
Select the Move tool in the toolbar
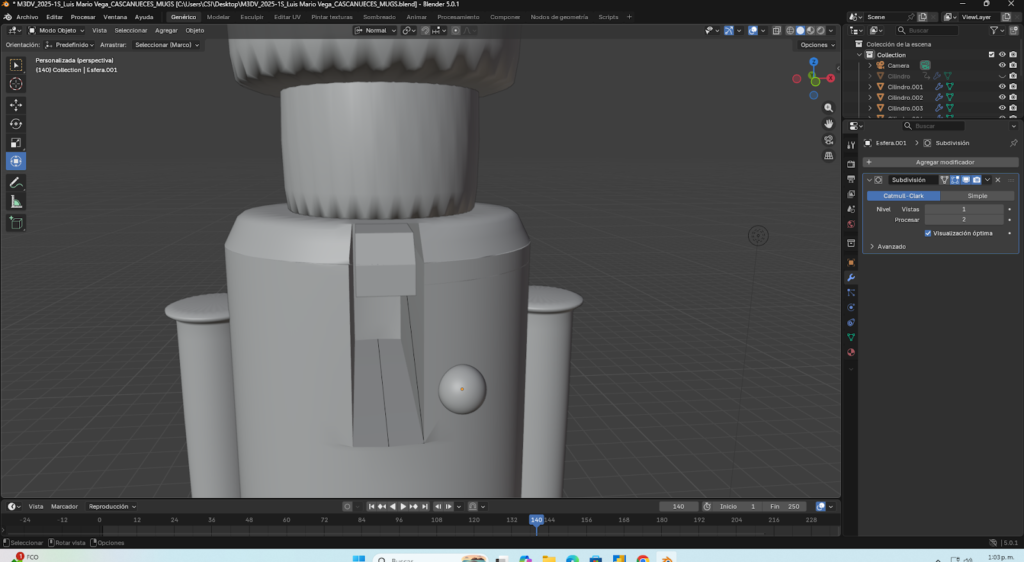(16, 104)
